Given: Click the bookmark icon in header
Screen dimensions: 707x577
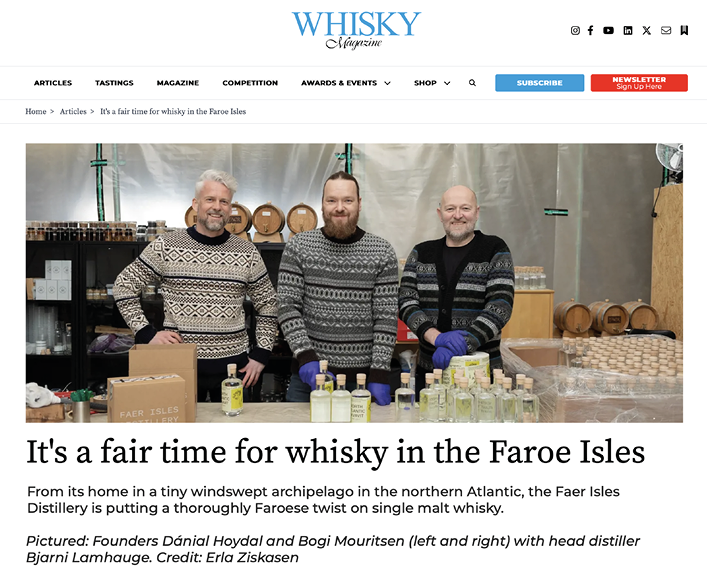Looking at the screenshot, I should pyautogui.click(x=684, y=30).
